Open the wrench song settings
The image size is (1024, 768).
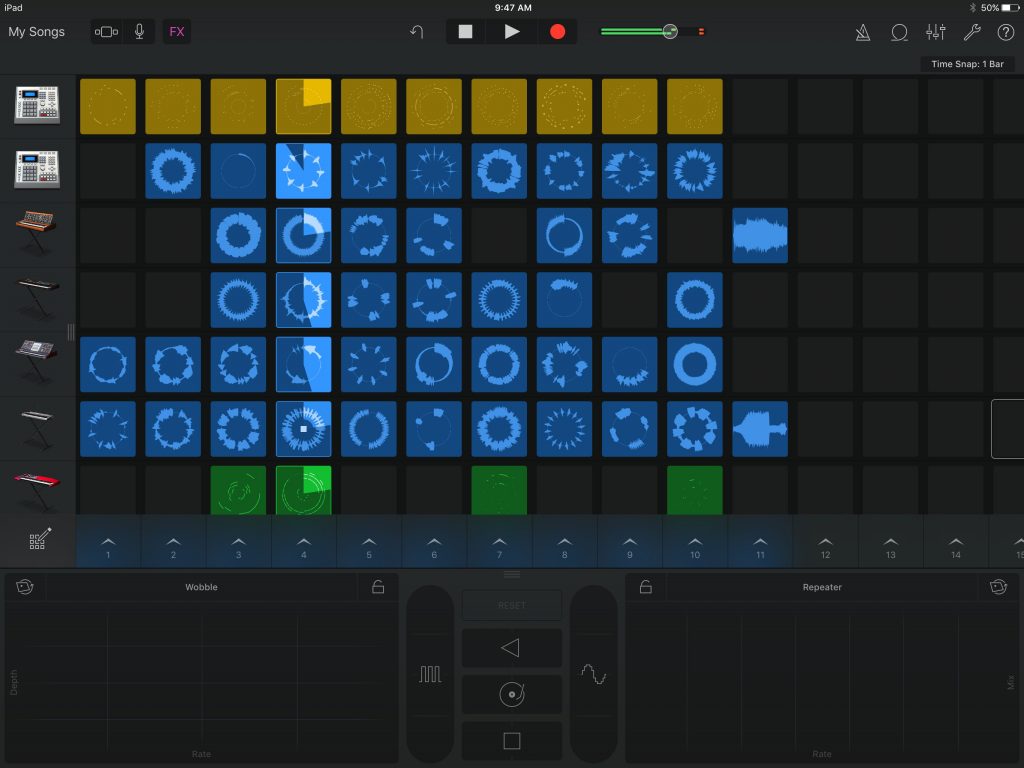click(971, 32)
